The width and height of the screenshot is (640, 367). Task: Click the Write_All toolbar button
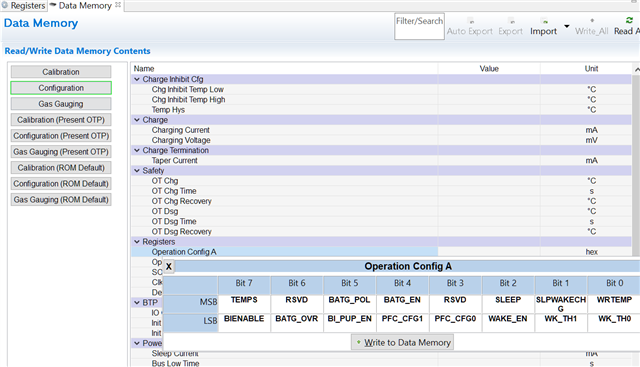(591, 27)
